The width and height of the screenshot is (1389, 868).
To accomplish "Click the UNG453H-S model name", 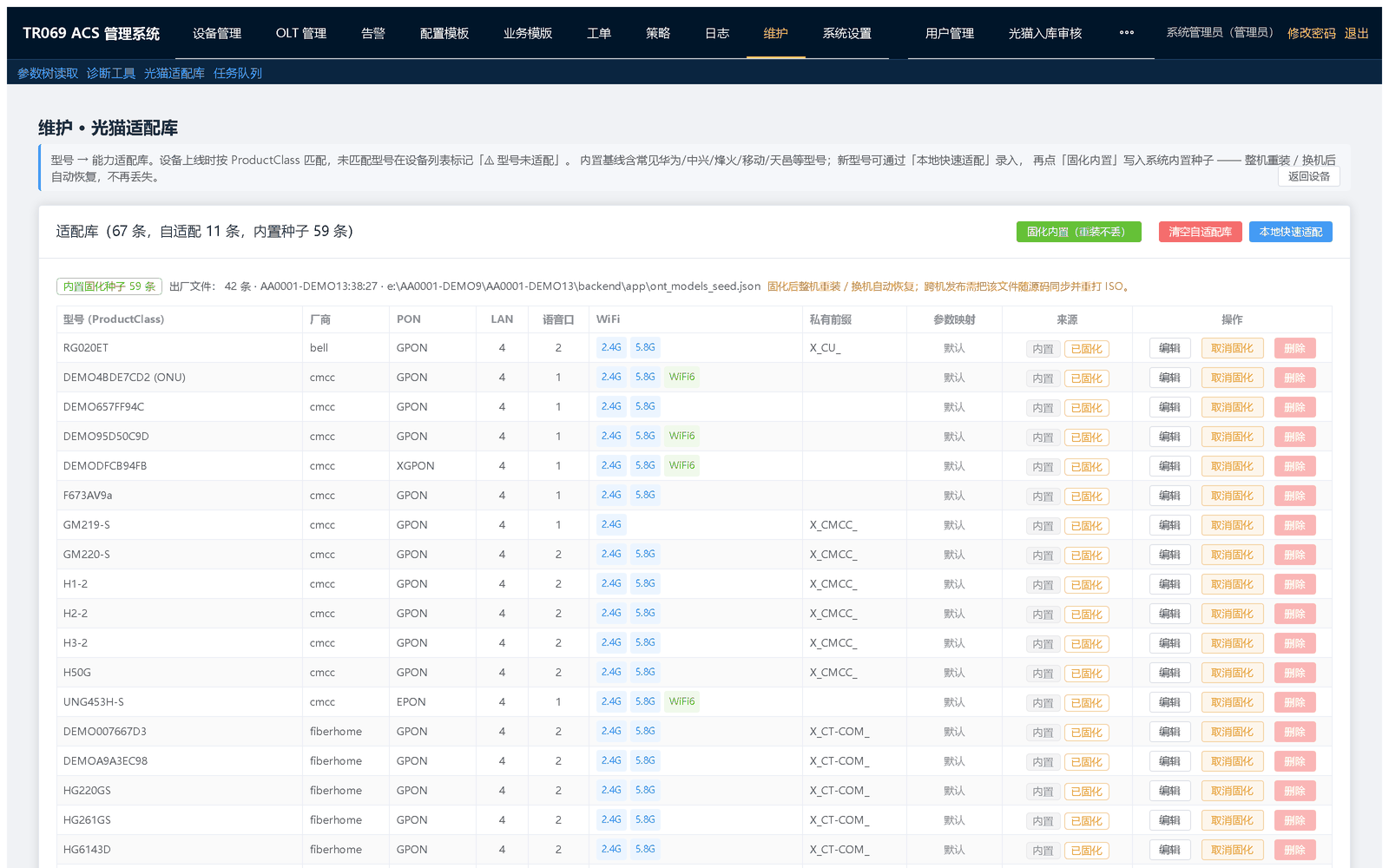I will click(94, 702).
